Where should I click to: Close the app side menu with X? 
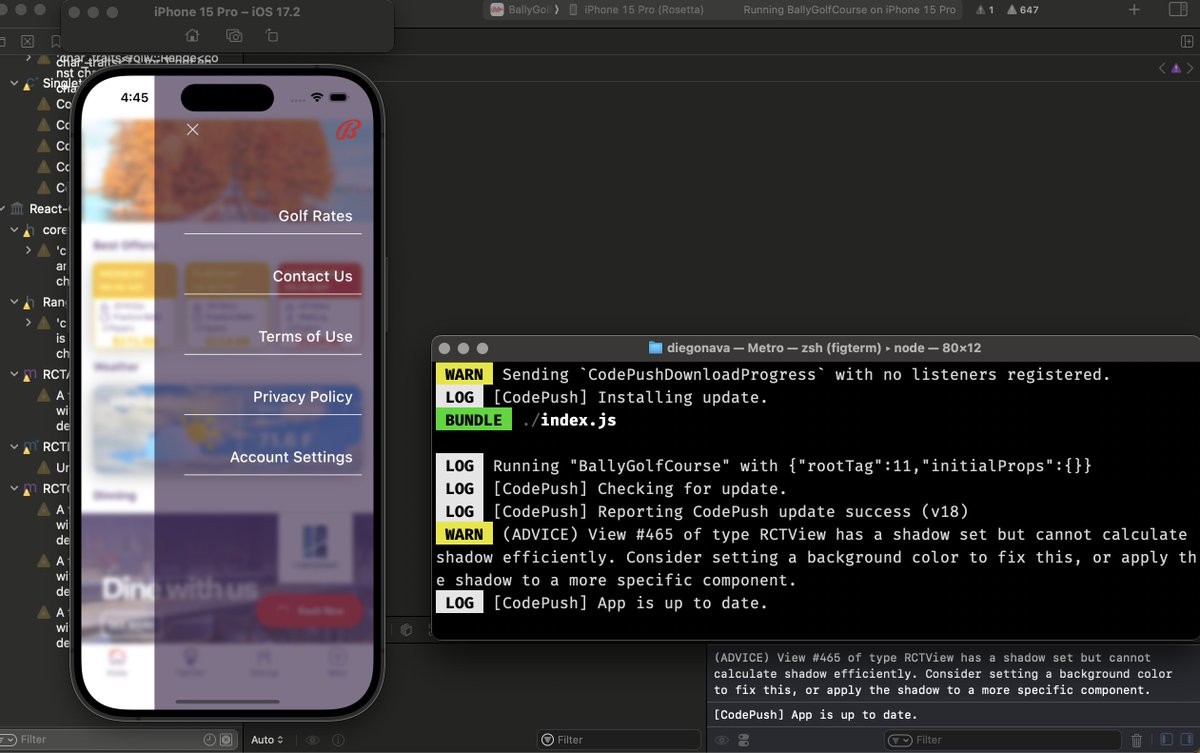click(193, 129)
